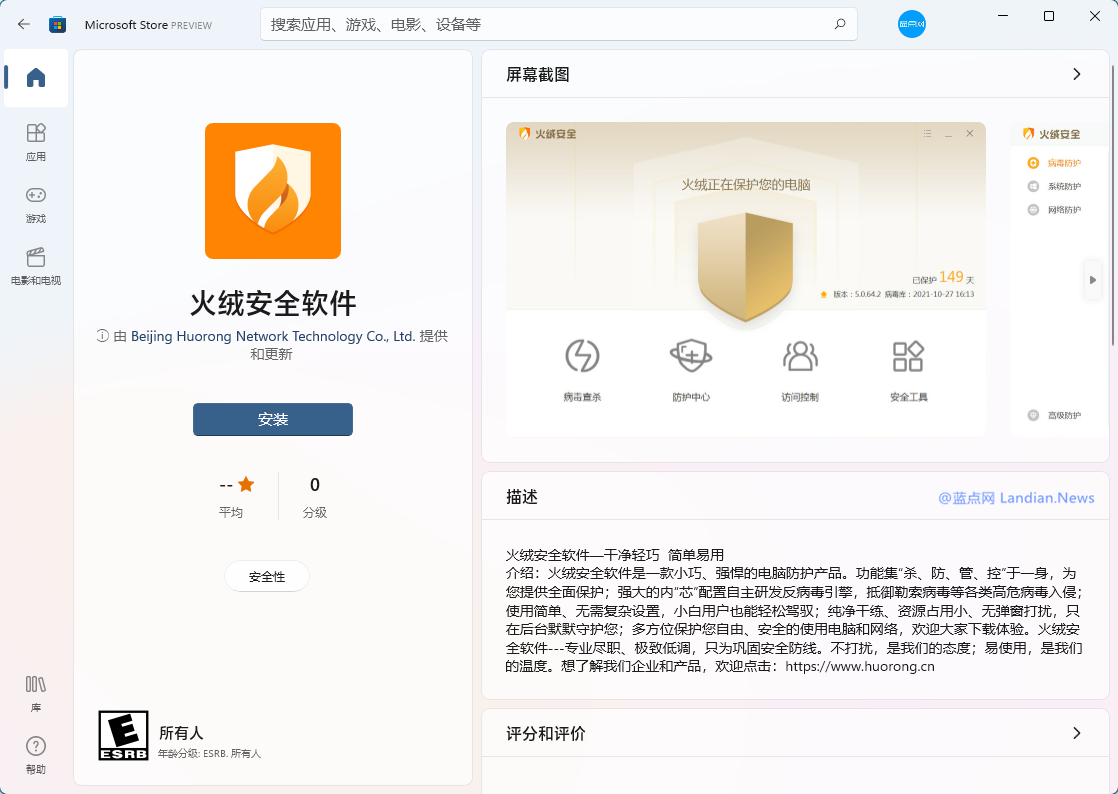Show next screenshot with arrow button
This screenshot has height=794, width=1118.
1093,280
